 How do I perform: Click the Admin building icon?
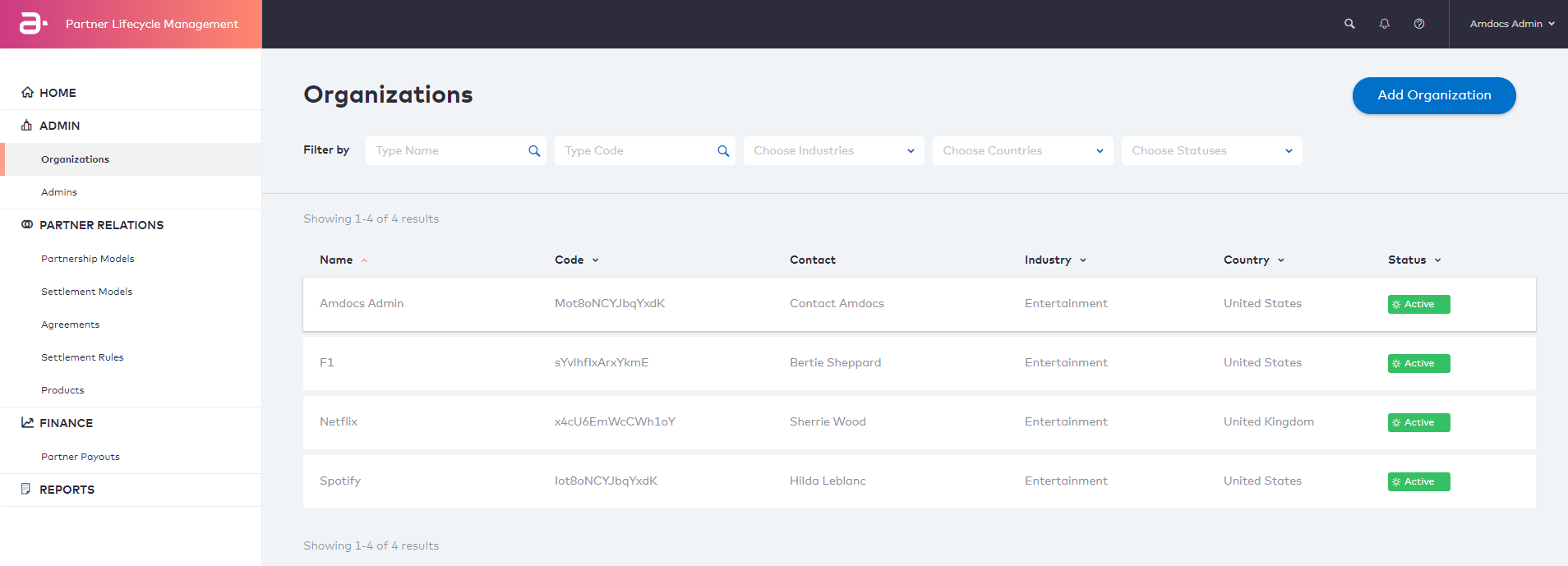(x=27, y=125)
